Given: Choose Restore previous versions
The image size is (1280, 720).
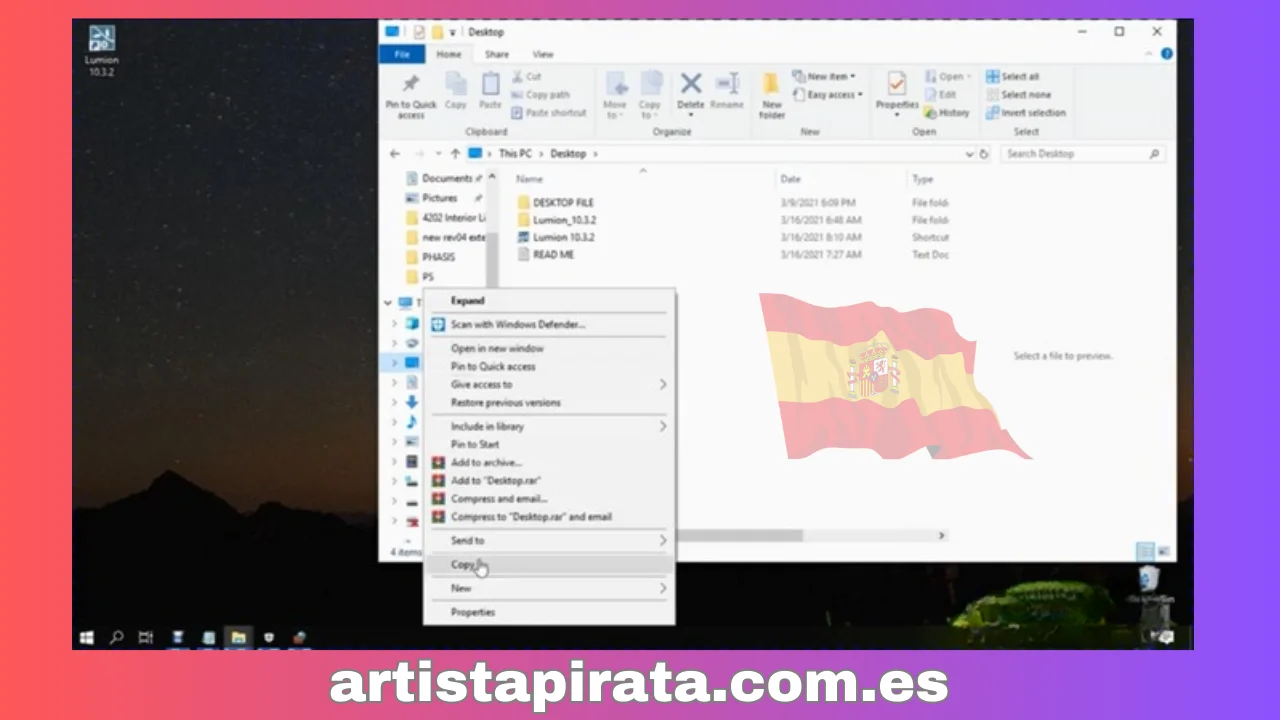Looking at the screenshot, I should (x=549, y=402).
